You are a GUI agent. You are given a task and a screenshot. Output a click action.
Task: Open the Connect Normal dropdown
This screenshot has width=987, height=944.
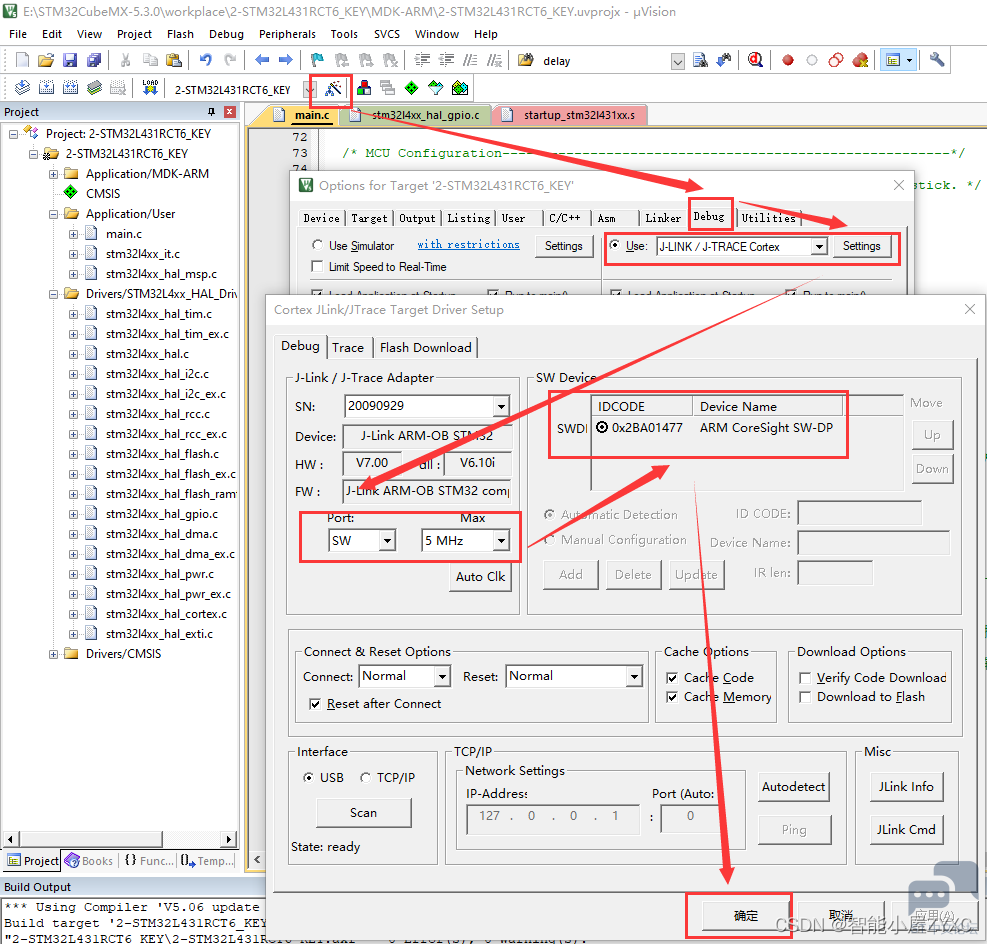[x=442, y=677]
